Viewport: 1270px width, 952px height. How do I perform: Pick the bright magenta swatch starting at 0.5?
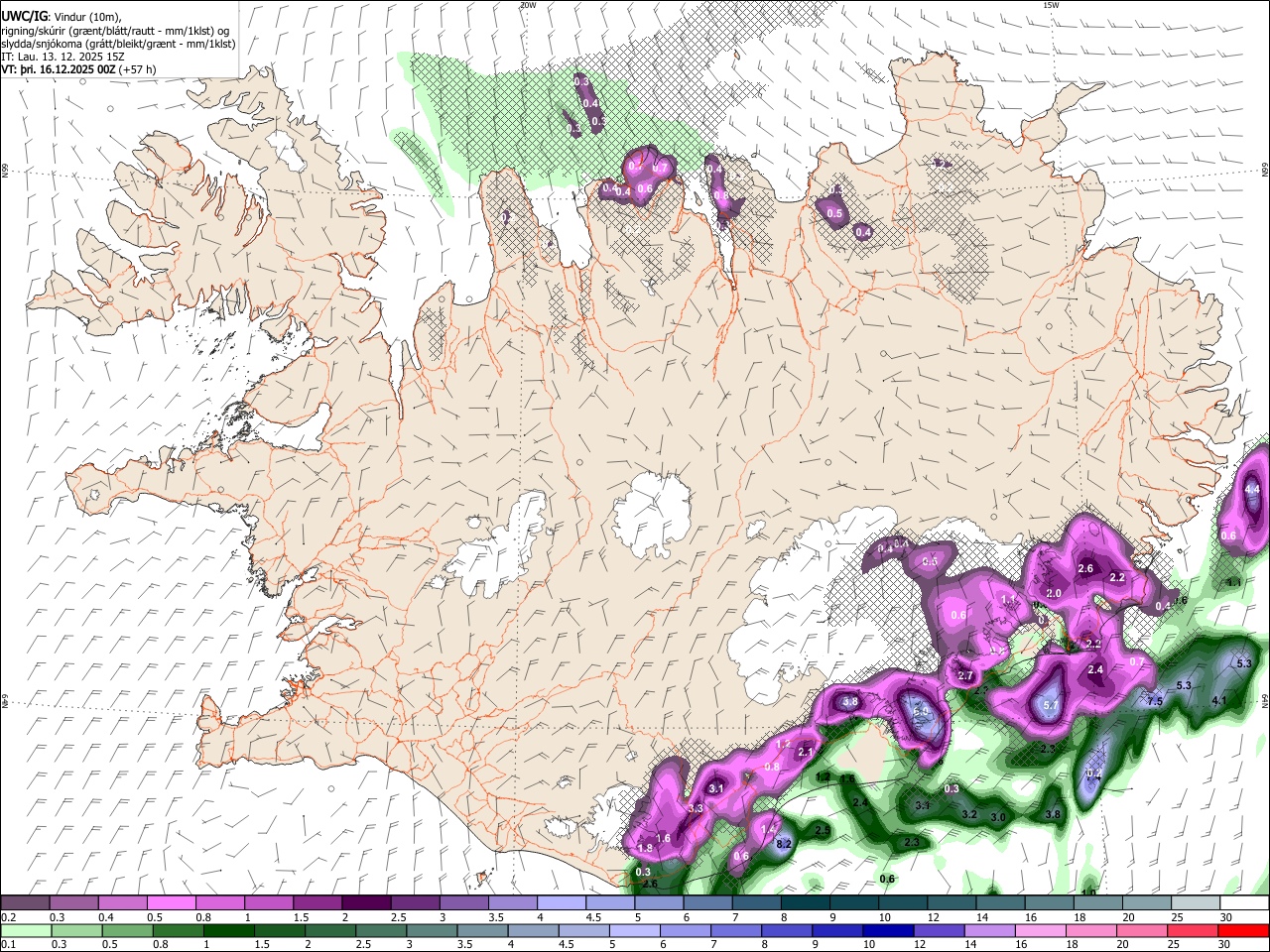click(x=171, y=903)
